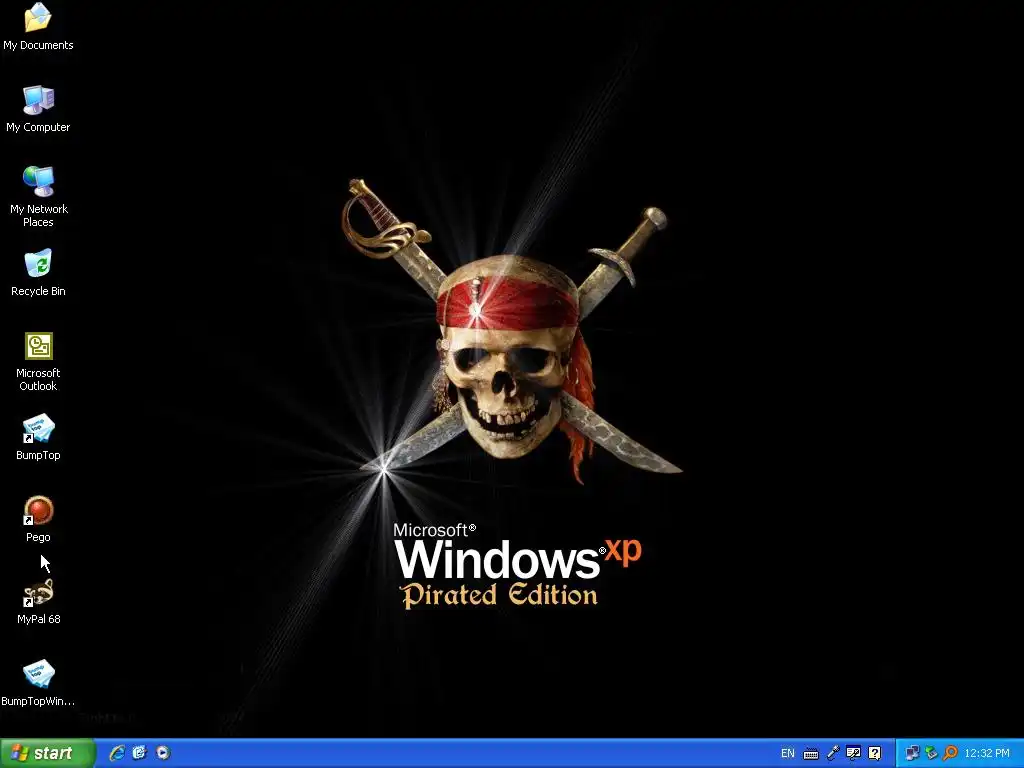Viewport: 1024px width, 768px height.
Task: Select the BumpTop shortcut icon
Action: [38, 436]
